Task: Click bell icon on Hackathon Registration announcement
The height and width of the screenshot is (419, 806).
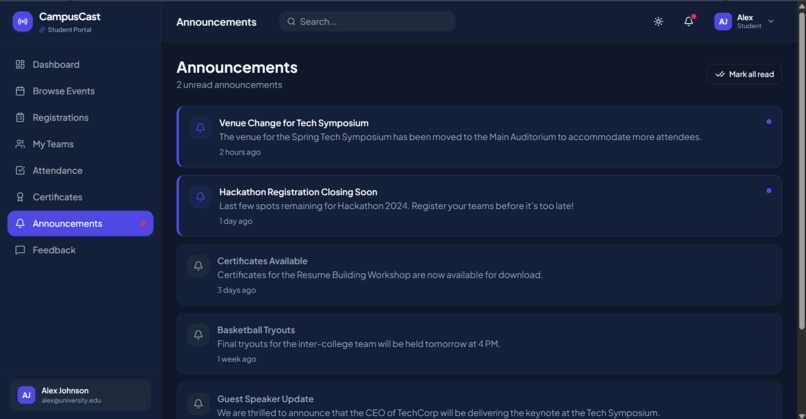Action: pyautogui.click(x=200, y=196)
